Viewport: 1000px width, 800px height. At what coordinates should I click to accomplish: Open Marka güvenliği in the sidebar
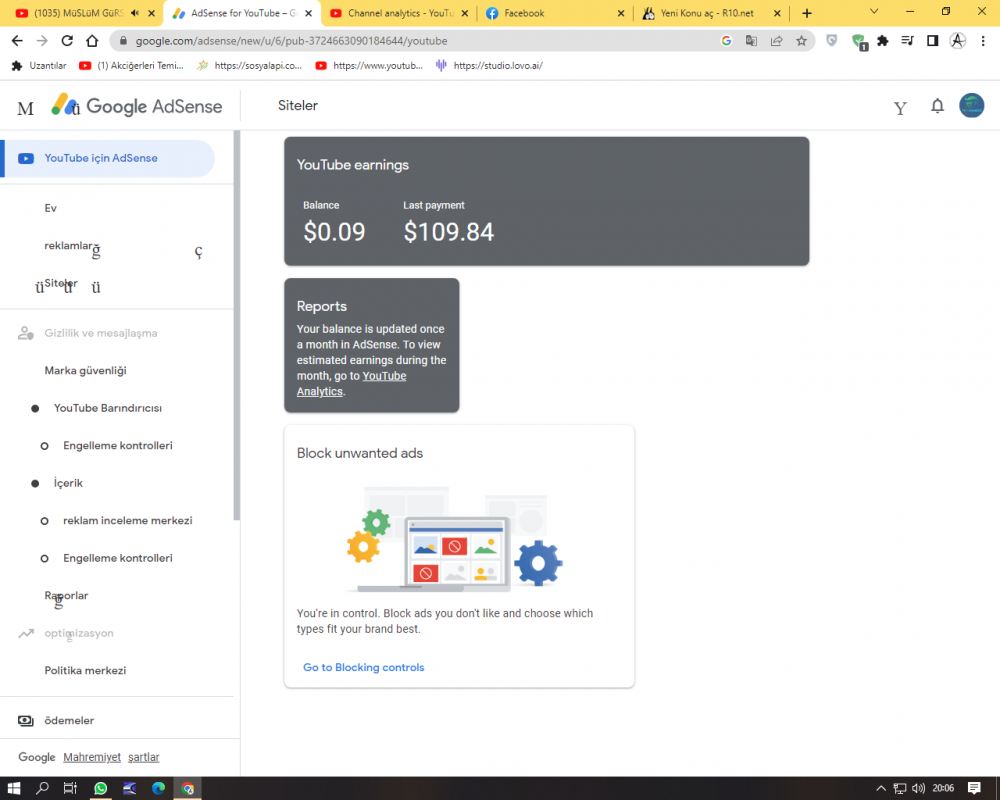pos(85,371)
